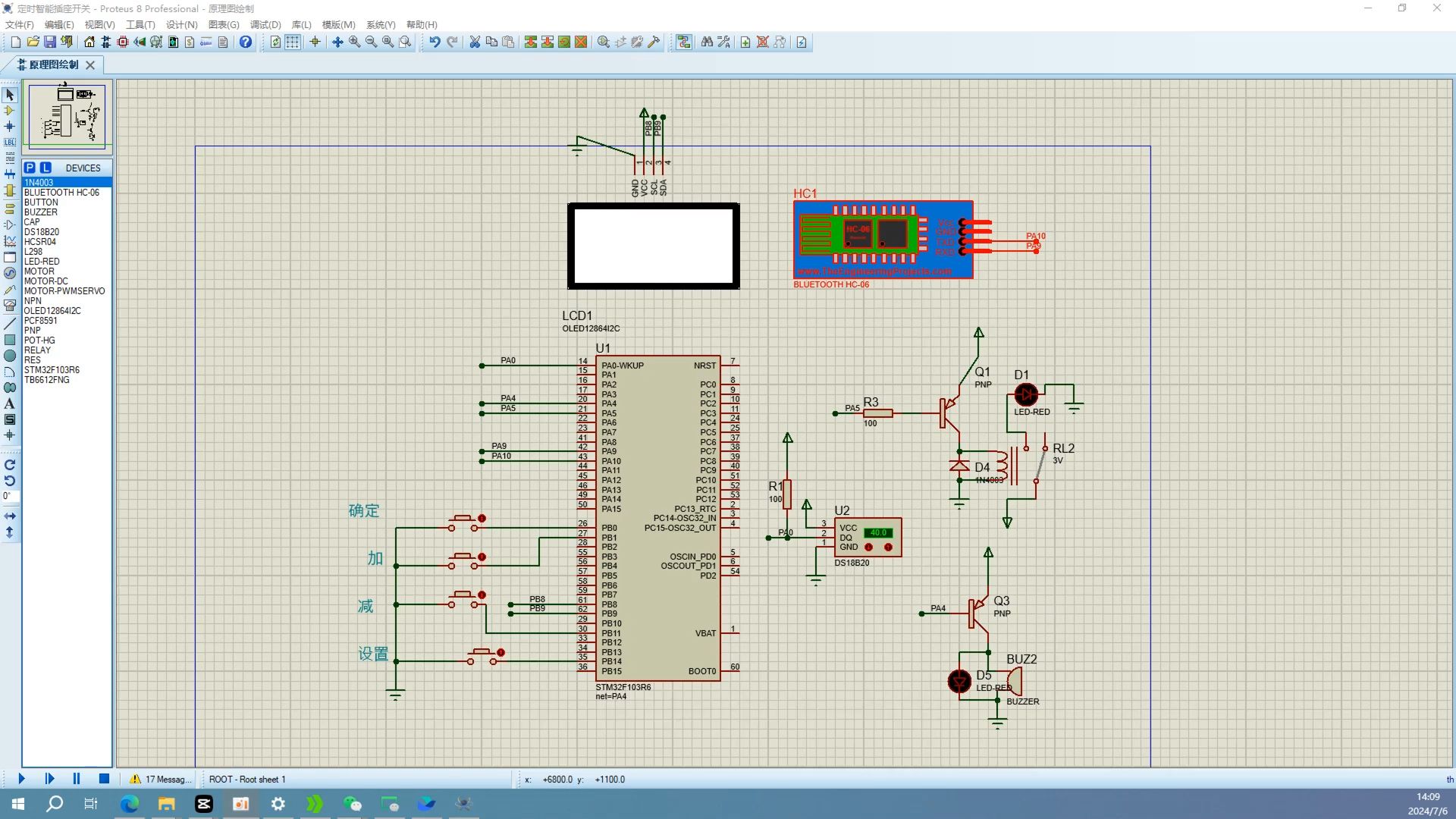This screenshot has width=1456, height=819.
Task: Undo the last action
Action: [x=435, y=42]
